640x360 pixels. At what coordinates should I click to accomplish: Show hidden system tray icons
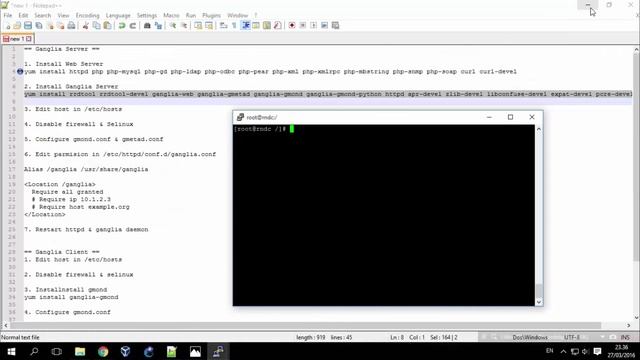(563, 351)
